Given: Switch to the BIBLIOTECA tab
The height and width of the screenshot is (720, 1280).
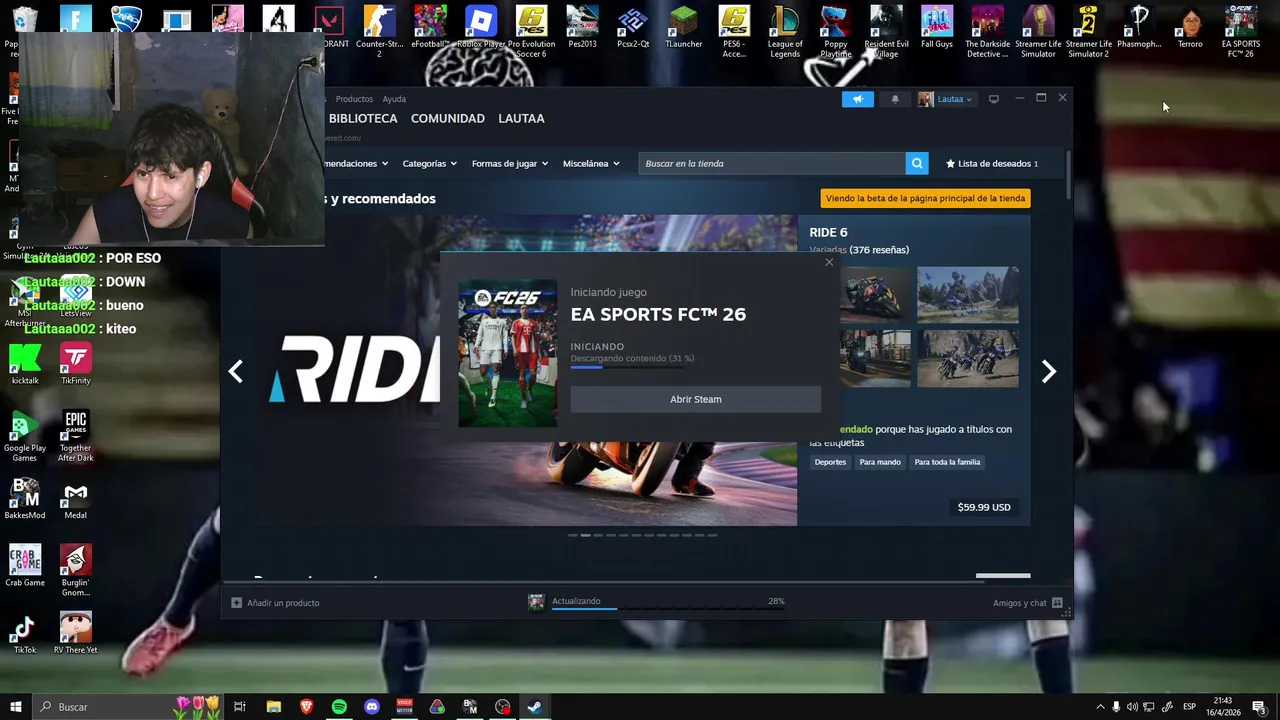Looking at the screenshot, I should click(x=363, y=118).
